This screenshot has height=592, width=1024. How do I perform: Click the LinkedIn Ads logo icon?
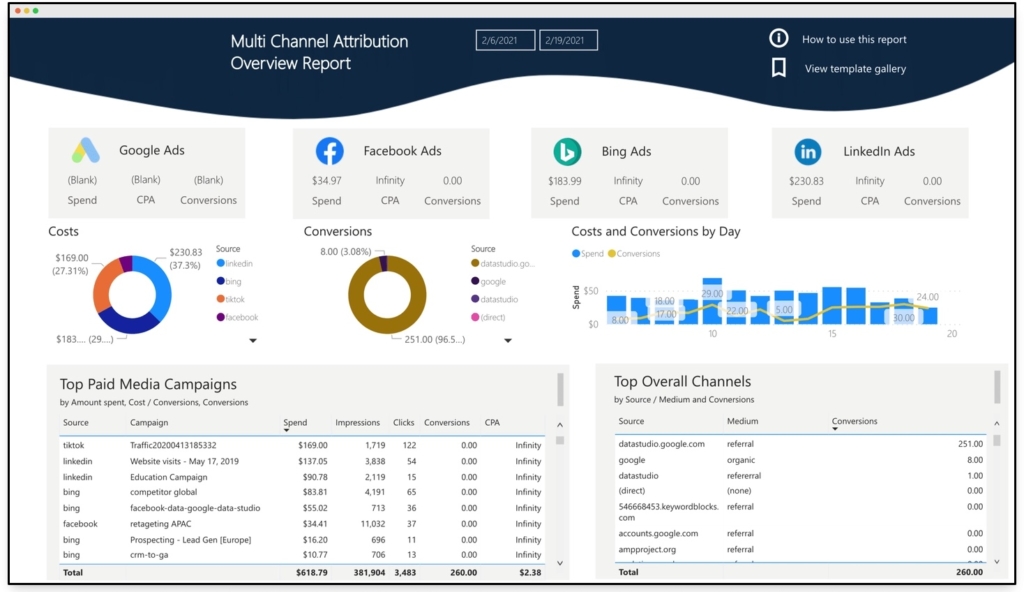point(808,152)
